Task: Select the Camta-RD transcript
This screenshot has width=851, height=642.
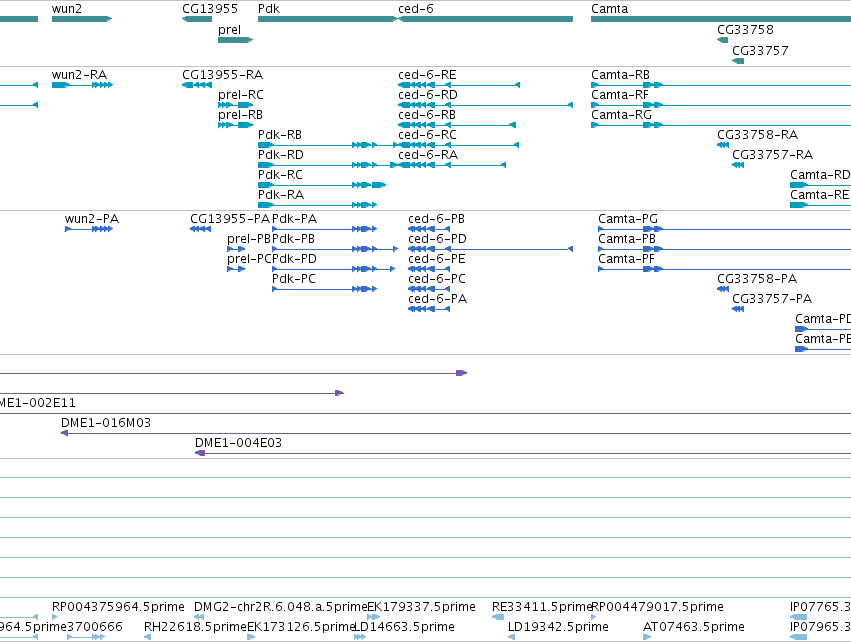Action: pos(821,185)
